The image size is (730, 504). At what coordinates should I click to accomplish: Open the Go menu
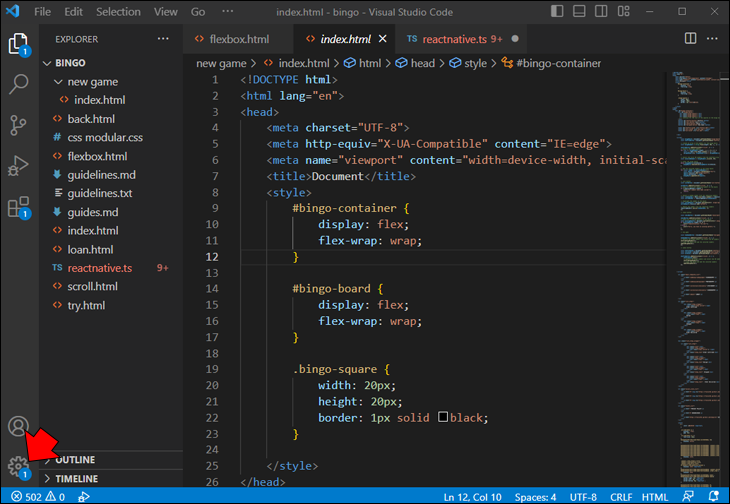tap(198, 12)
